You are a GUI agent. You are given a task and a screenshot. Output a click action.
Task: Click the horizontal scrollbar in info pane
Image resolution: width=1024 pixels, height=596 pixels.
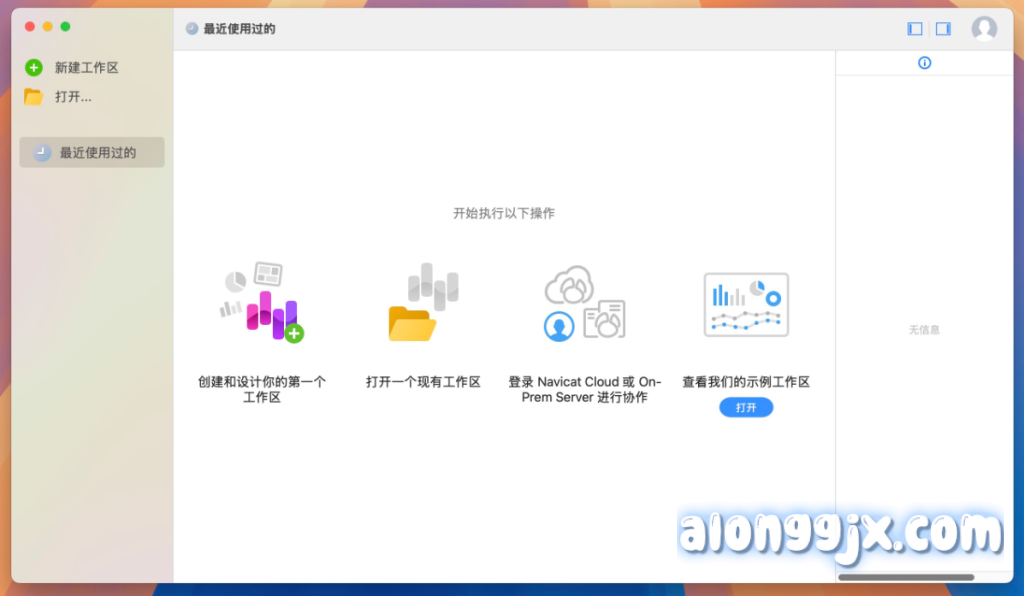(905, 577)
